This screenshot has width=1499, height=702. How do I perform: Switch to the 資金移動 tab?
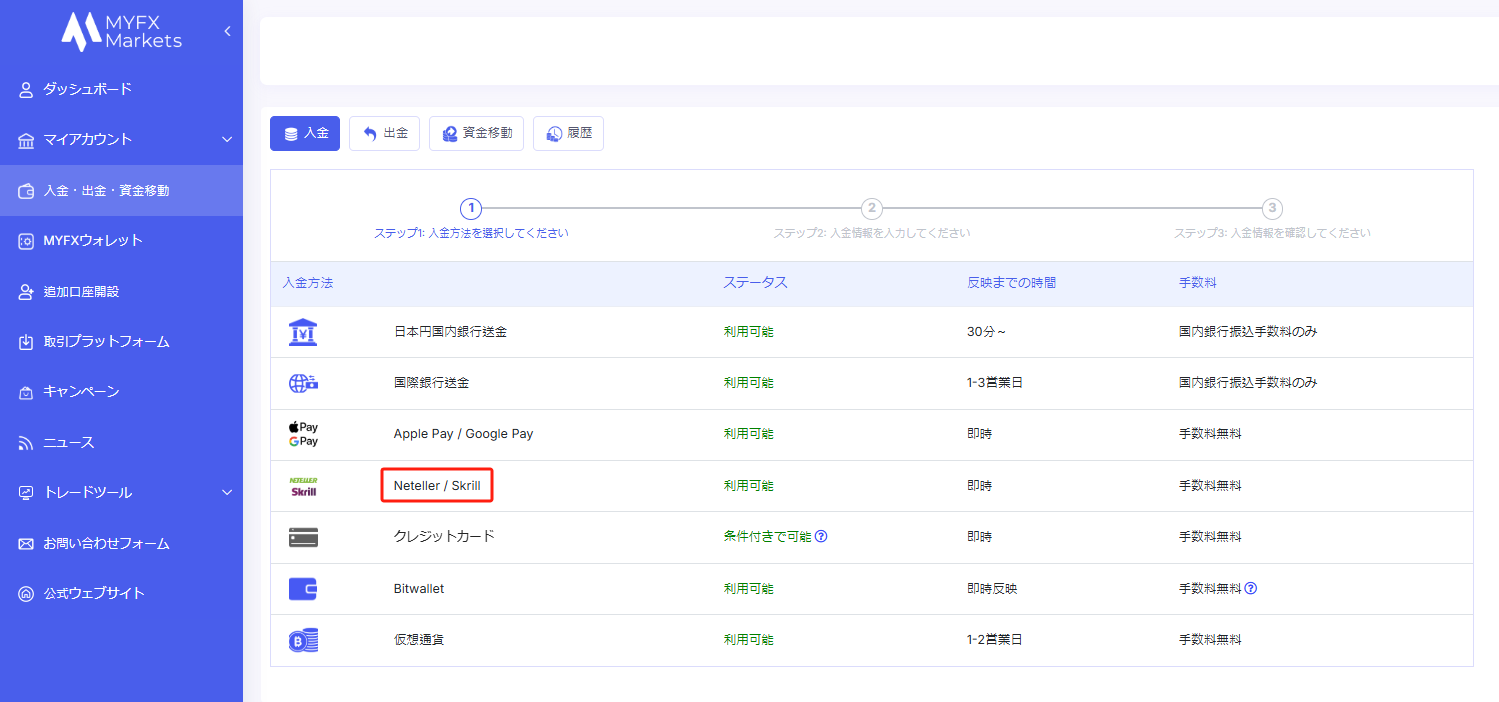click(476, 133)
